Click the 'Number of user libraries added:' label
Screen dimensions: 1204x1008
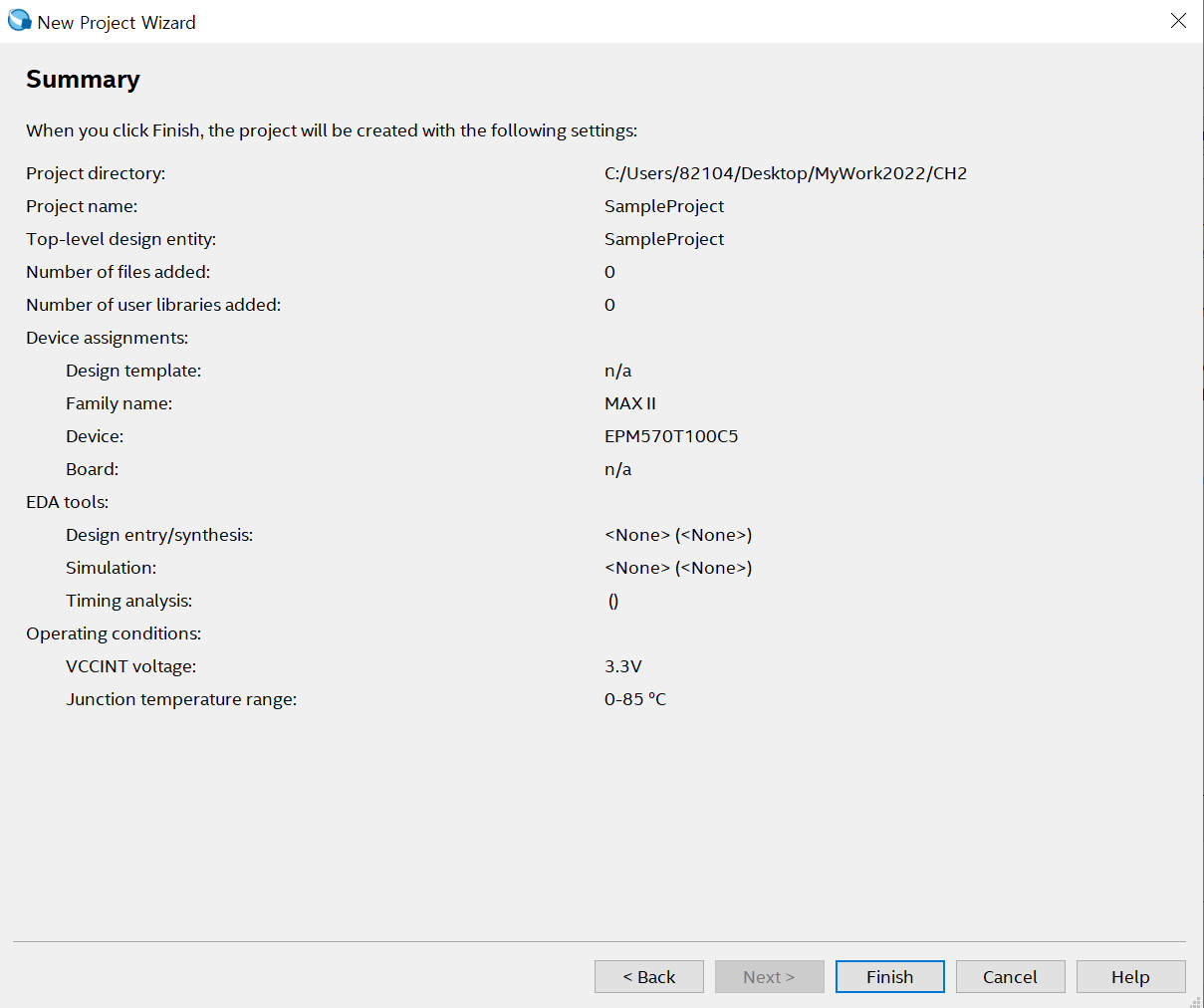coord(153,305)
